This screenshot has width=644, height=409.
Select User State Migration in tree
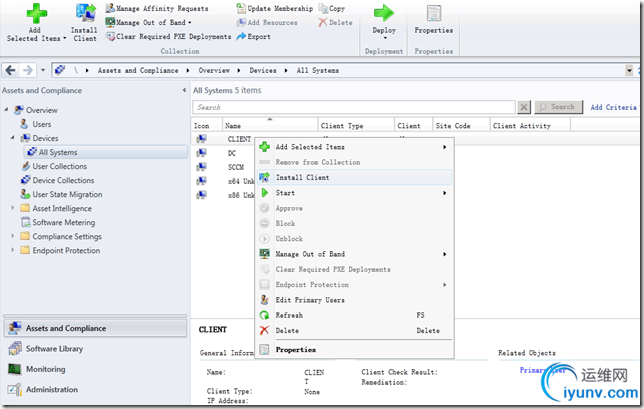67,194
